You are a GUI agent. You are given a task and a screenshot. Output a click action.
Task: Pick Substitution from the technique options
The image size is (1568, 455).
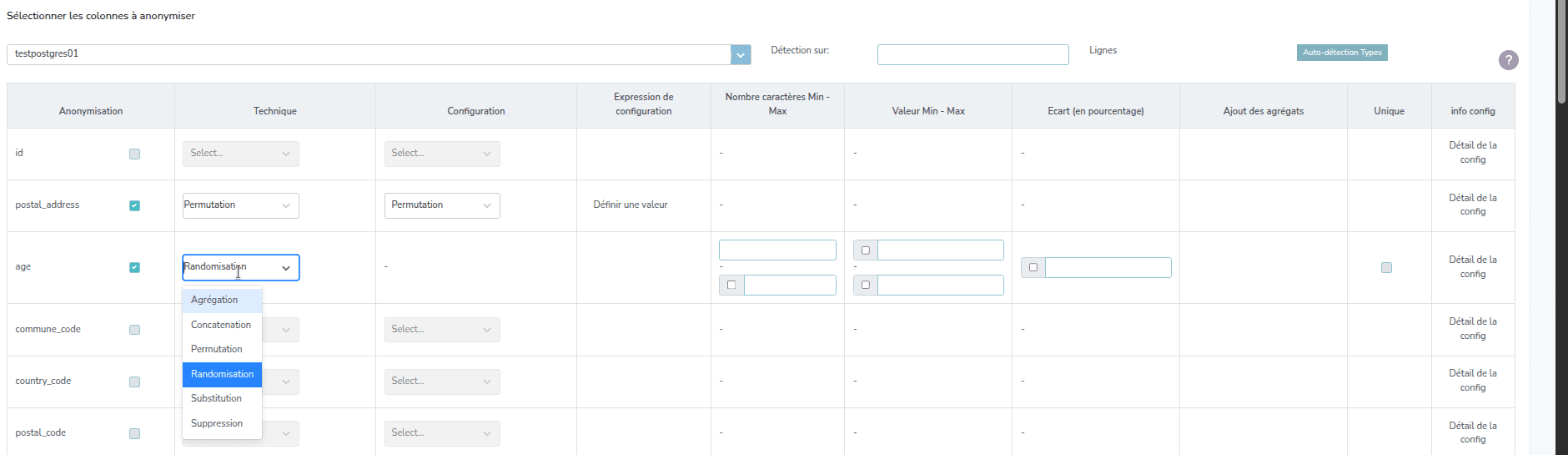[216, 398]
